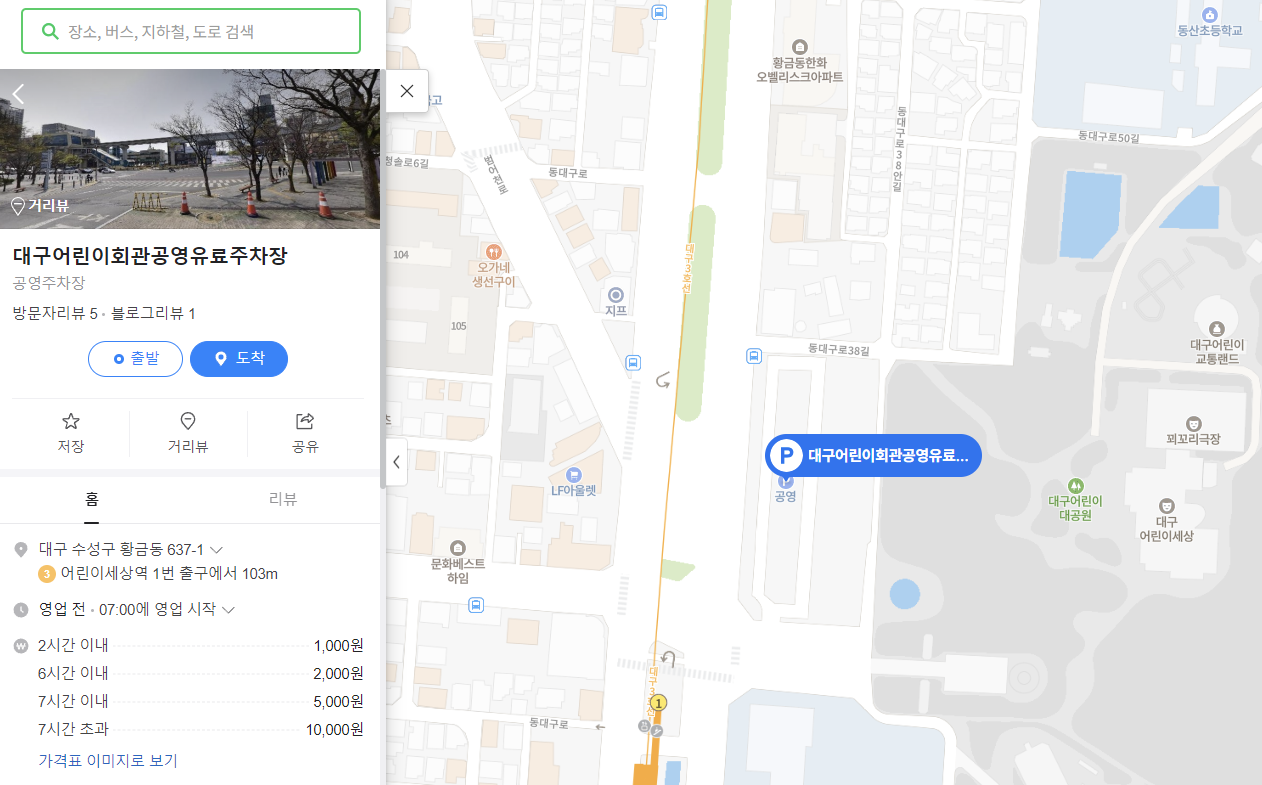Click the search magnifier icon
The height and width of the screenshot is (785, 1262).
pyautogui.click(x=49, y=31)
